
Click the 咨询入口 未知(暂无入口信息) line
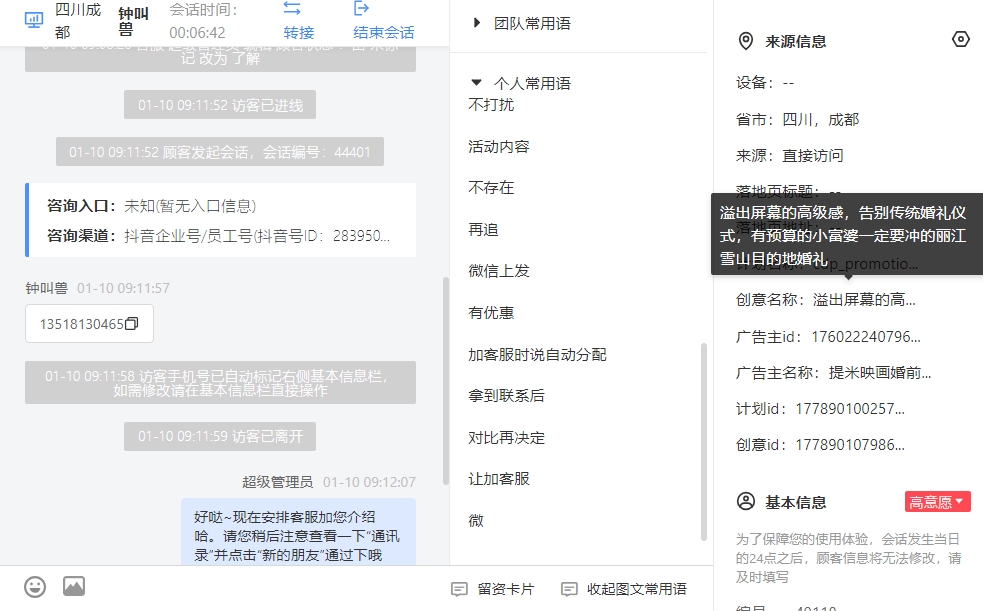point(151,206)
